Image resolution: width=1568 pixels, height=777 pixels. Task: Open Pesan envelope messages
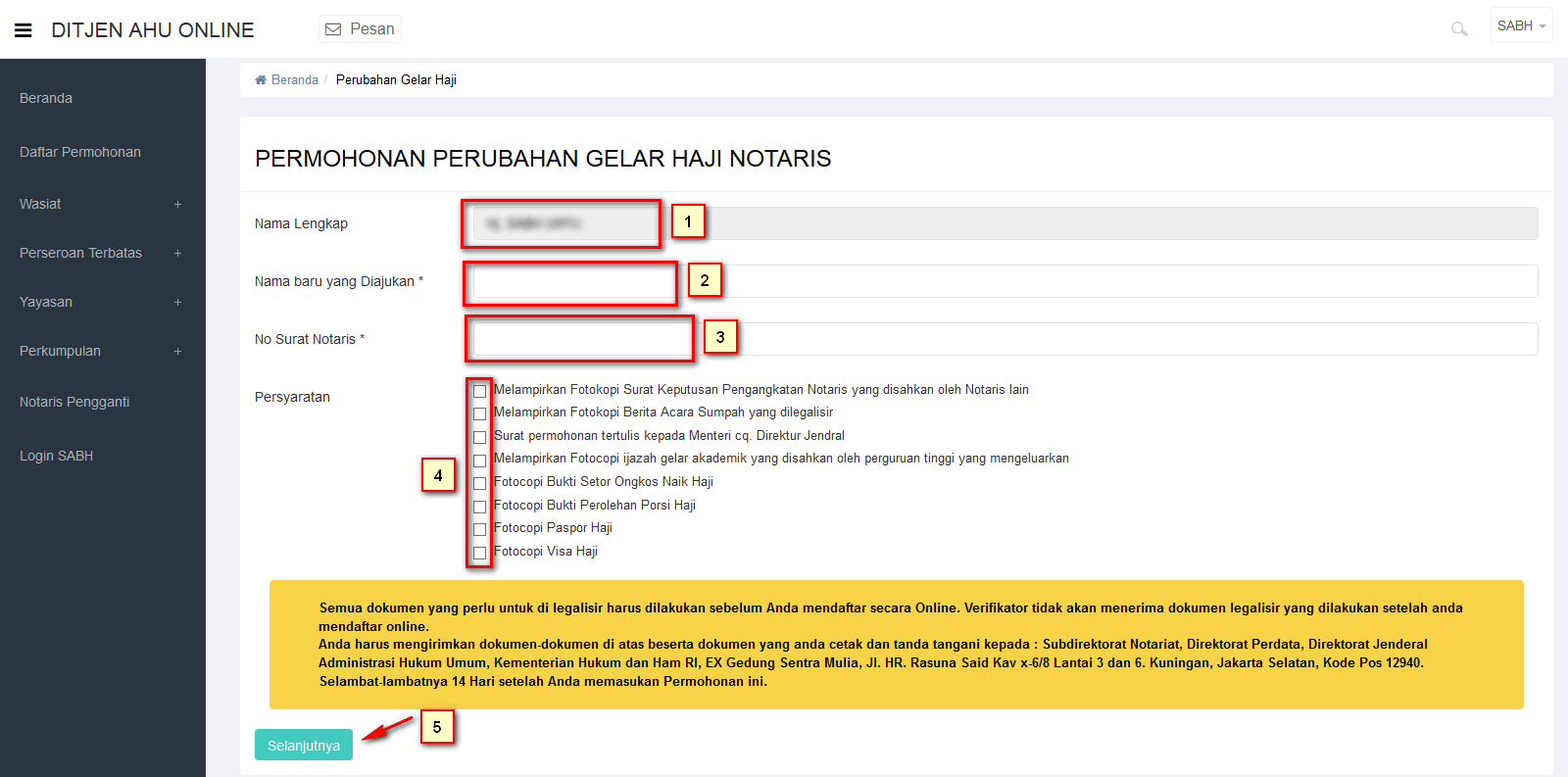[x=360, y=29]
